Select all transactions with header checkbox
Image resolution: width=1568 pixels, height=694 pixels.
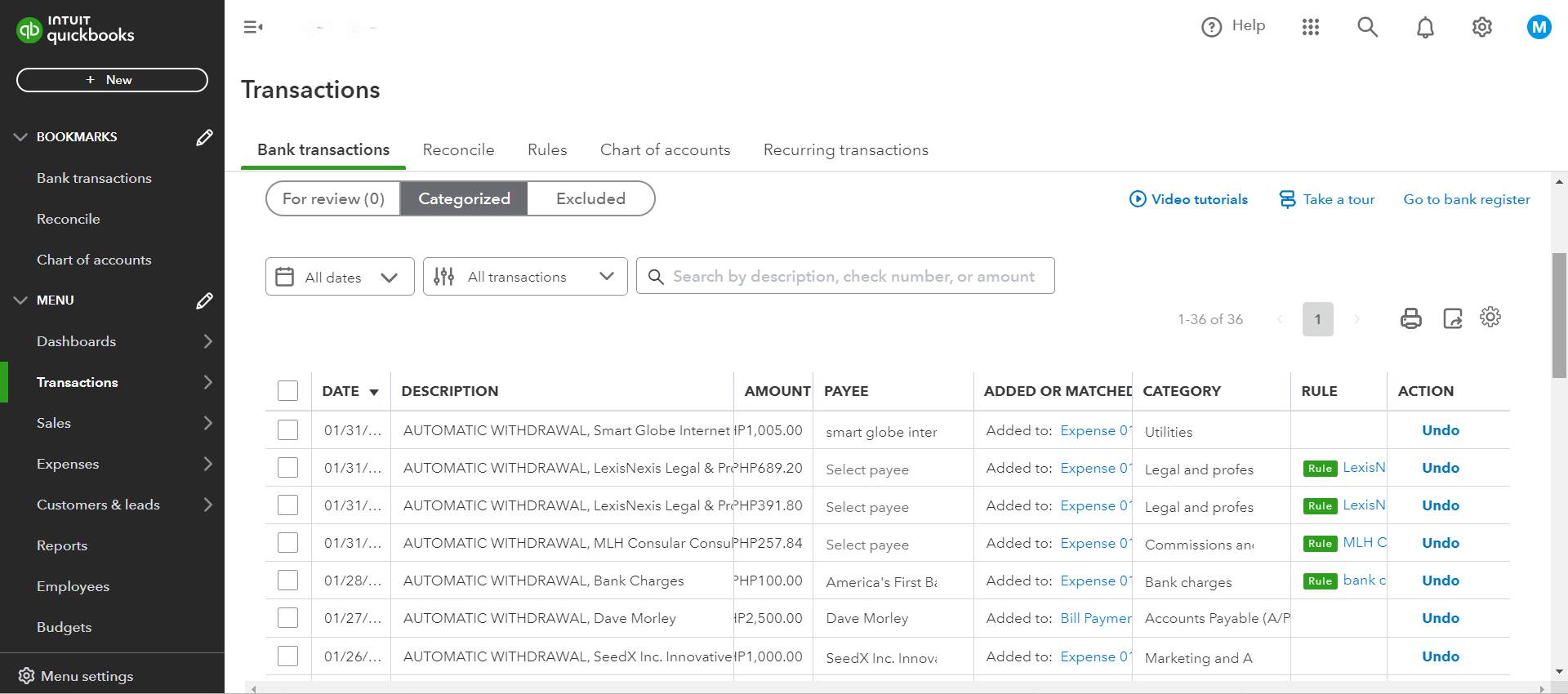[x=287, y=391]
